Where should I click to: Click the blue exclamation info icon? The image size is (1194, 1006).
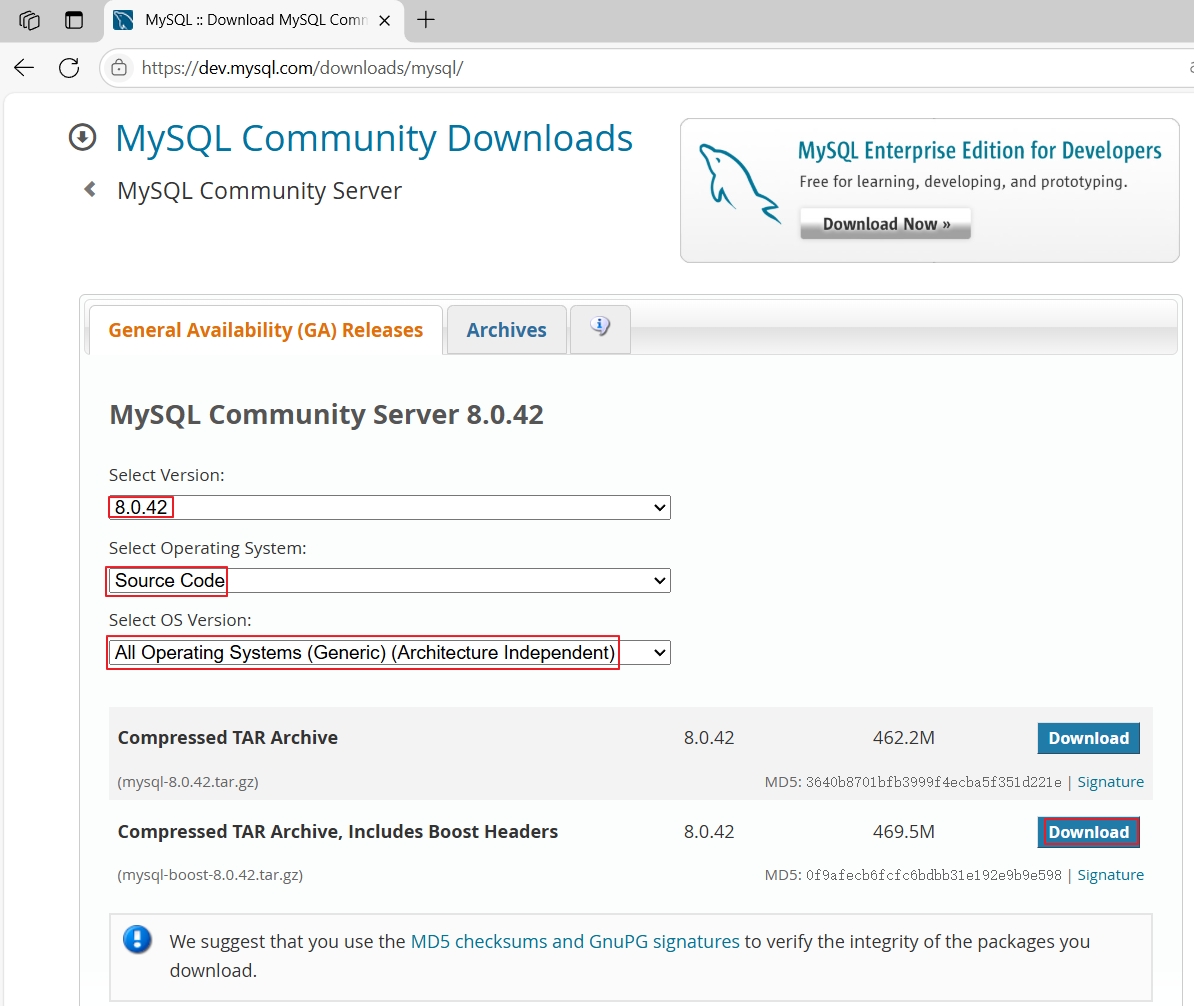click(x=137, y=939)
